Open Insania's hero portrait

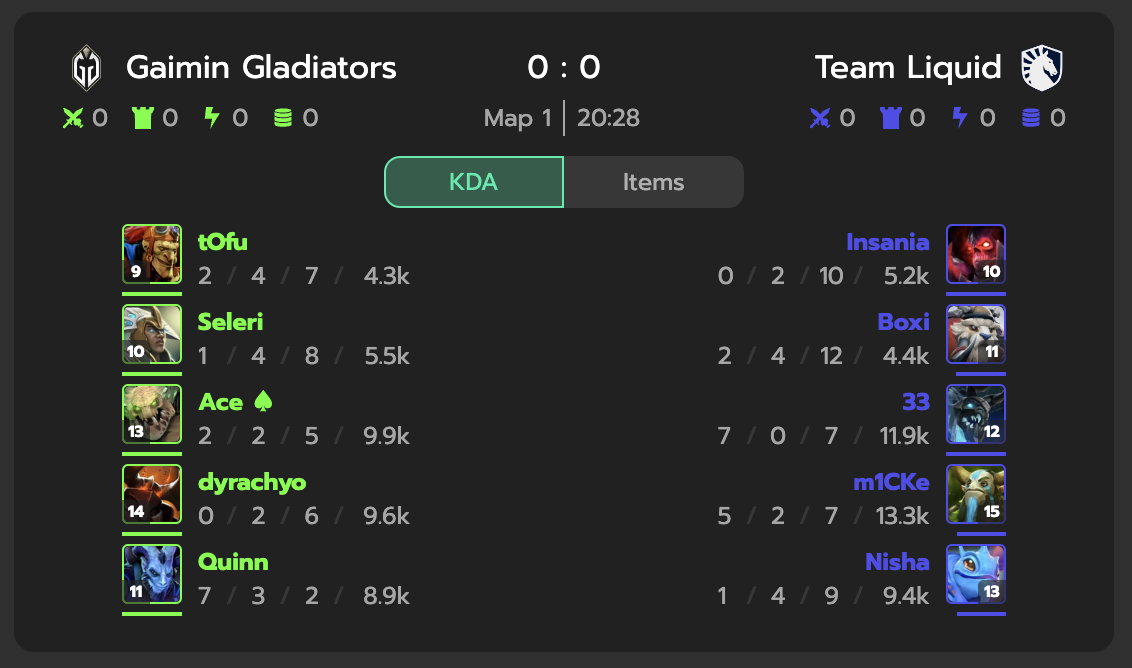(x=976, y=254)
